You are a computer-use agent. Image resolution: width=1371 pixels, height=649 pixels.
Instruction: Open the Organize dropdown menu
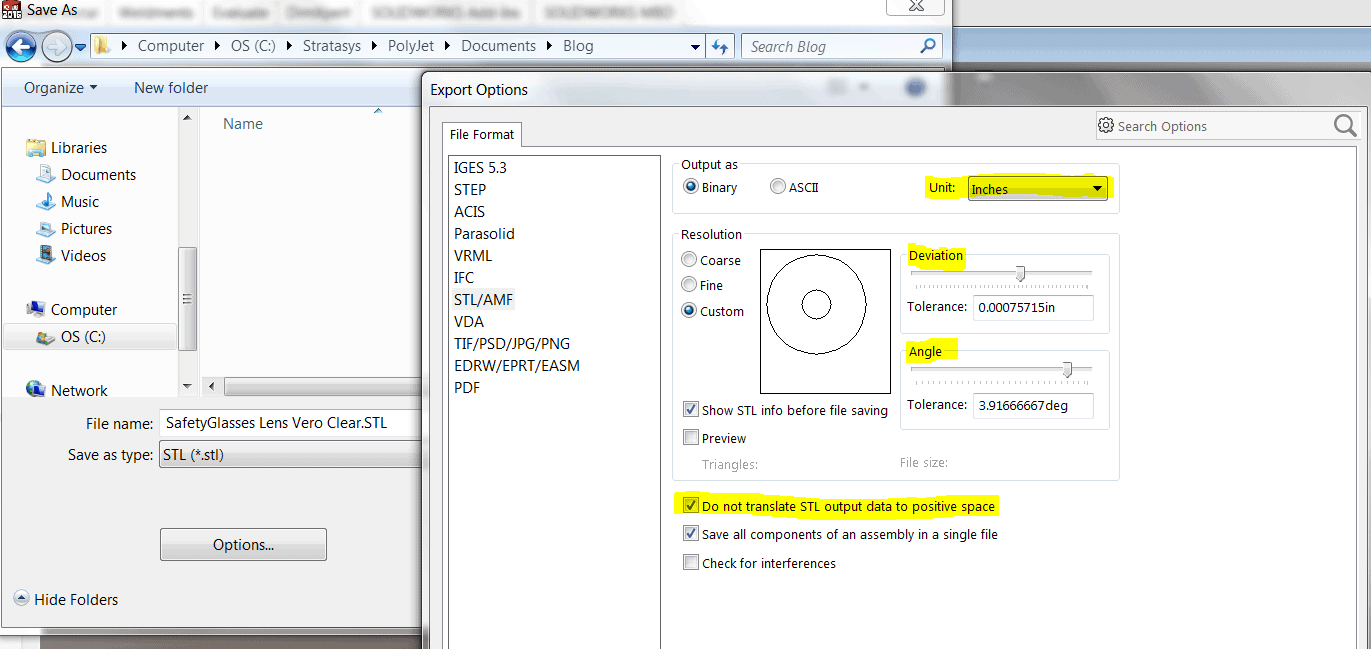(61, 88)
